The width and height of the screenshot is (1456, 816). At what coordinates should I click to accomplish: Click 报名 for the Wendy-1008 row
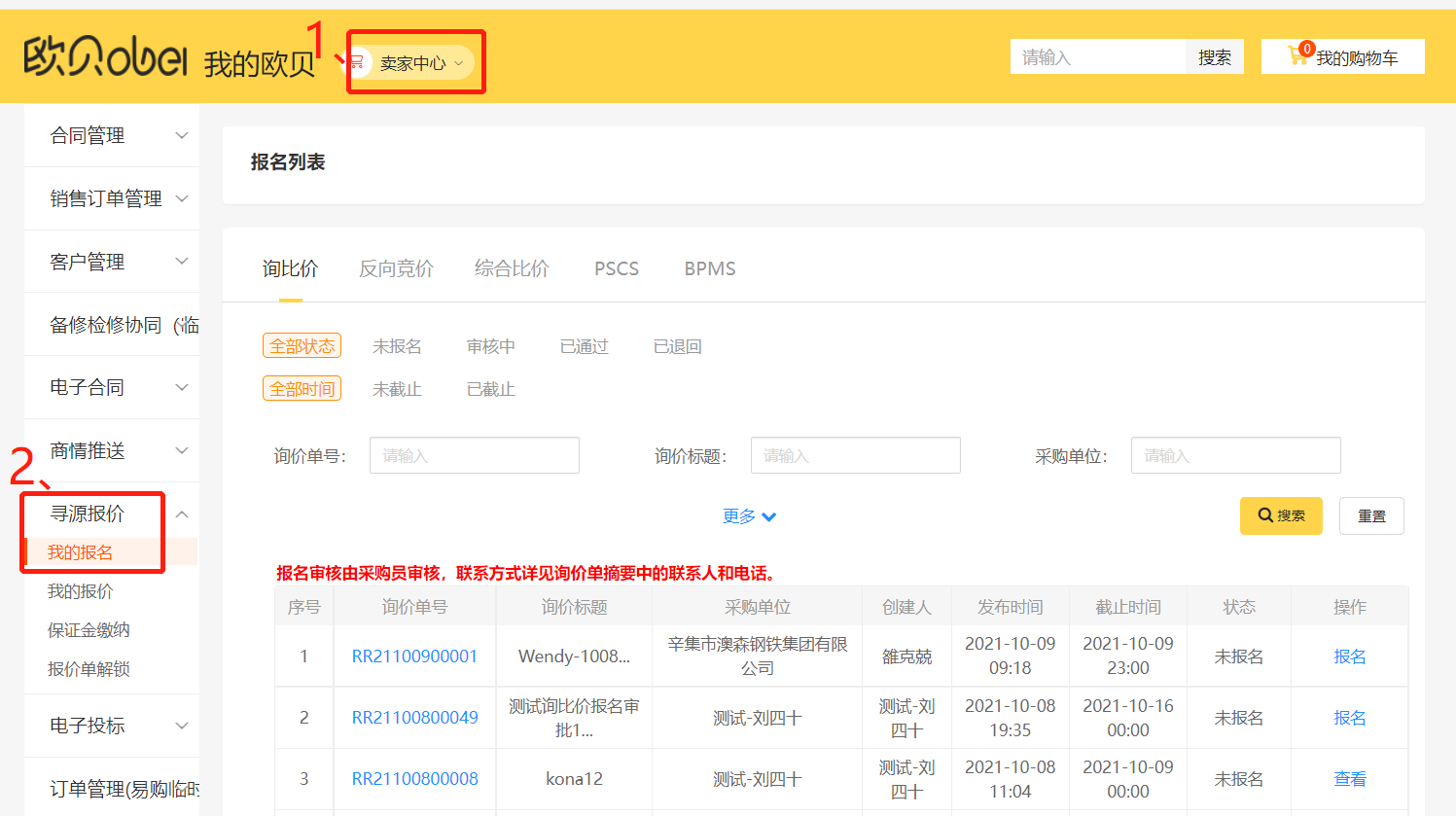coord(1349,656)
